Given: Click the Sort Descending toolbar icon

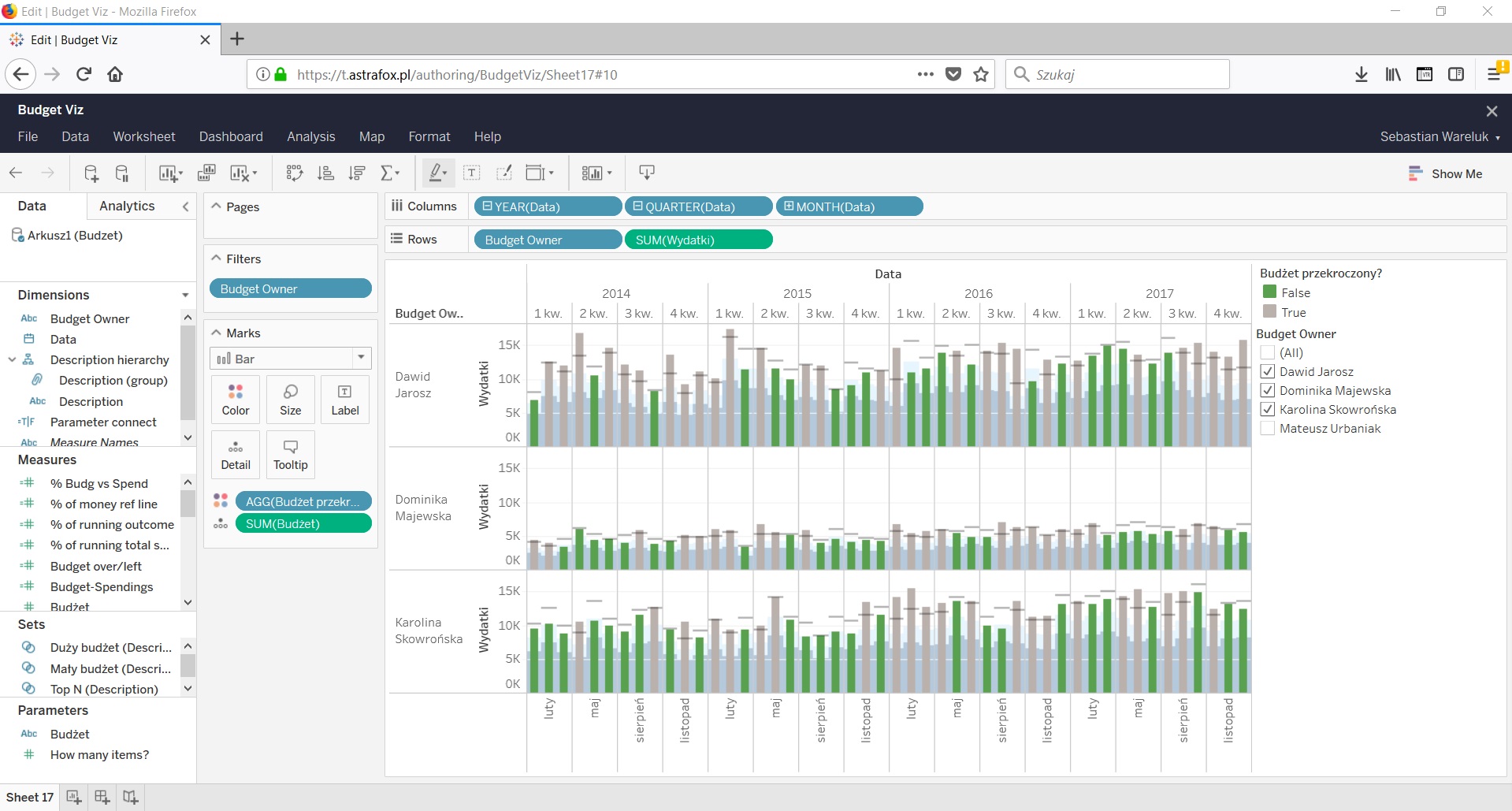Looking at the screenshot, I should click(357, 173).
